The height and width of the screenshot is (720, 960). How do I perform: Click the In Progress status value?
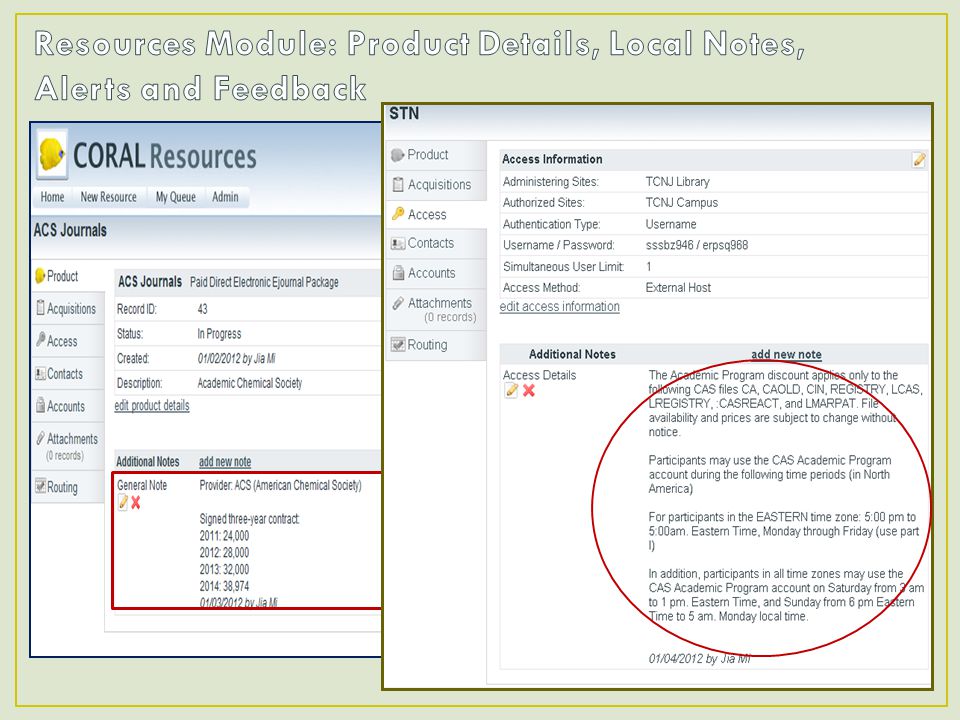(219, 334)
